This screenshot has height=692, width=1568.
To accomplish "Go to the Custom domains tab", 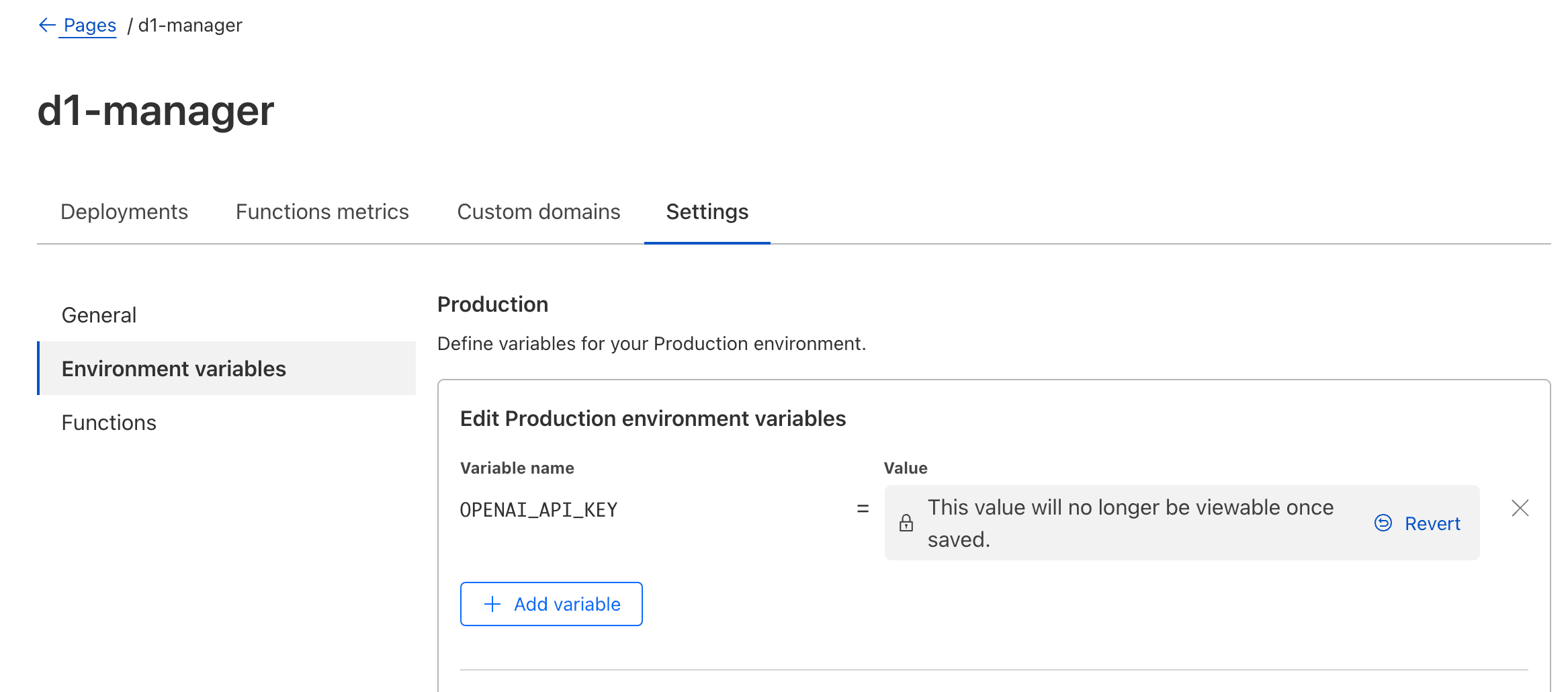I will point(538,212).
